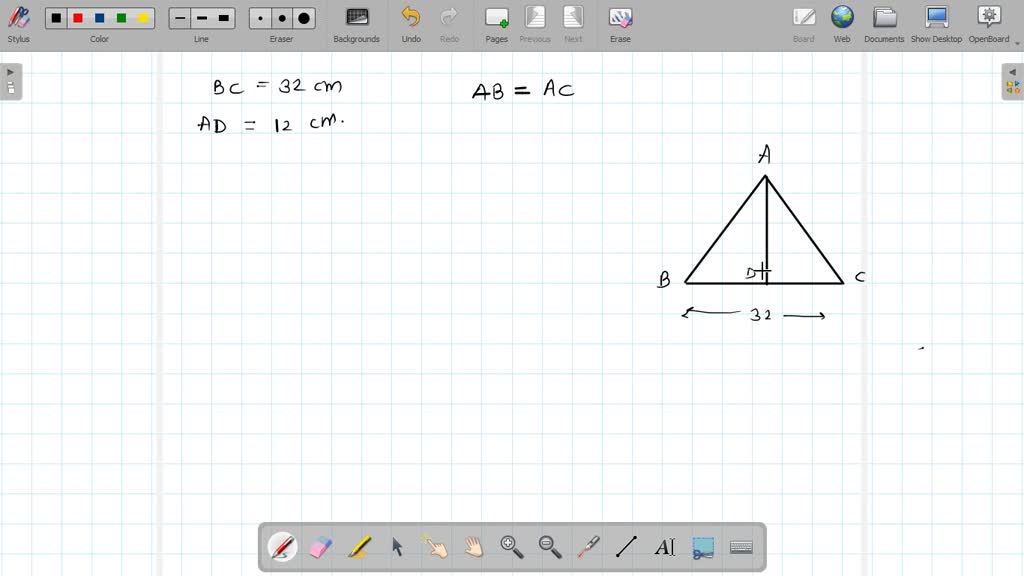The height and width of the screenshot is (576, 1024).
Task: Open the virtual keyboard
Action: (741, 546)
